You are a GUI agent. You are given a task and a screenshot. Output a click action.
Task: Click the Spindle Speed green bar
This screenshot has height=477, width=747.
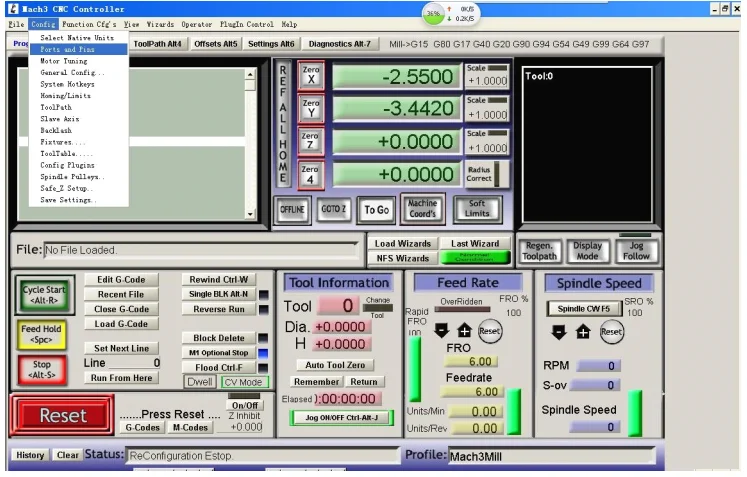(635, 413)
